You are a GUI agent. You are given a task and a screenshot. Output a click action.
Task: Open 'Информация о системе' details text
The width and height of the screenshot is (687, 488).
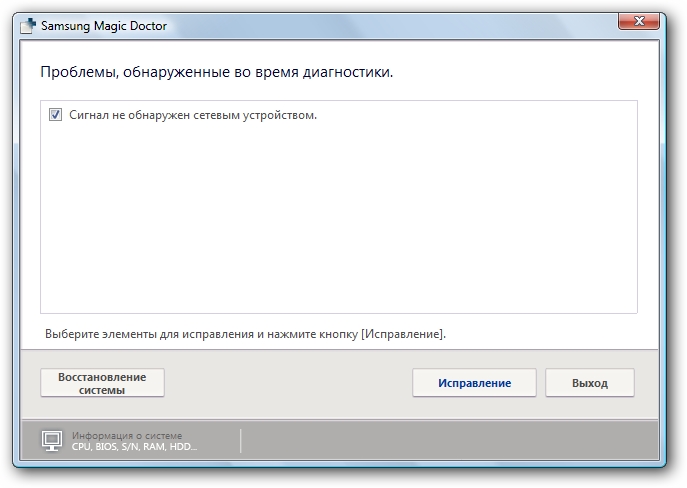[x=127, y=435]
